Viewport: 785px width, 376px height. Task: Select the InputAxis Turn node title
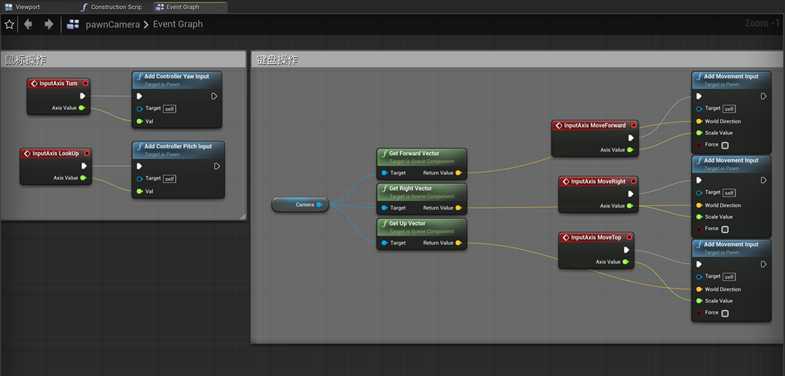click(59, 83)
